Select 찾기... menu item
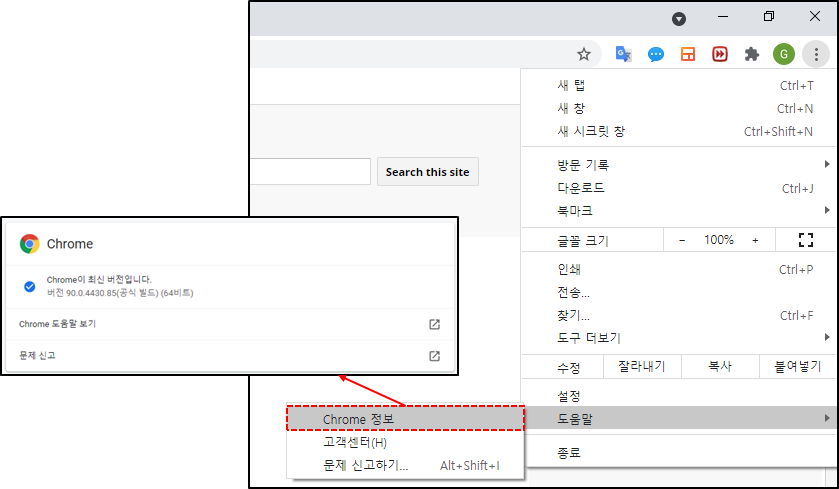The height and width of the screenshot is (489, 839). point(678,316)
